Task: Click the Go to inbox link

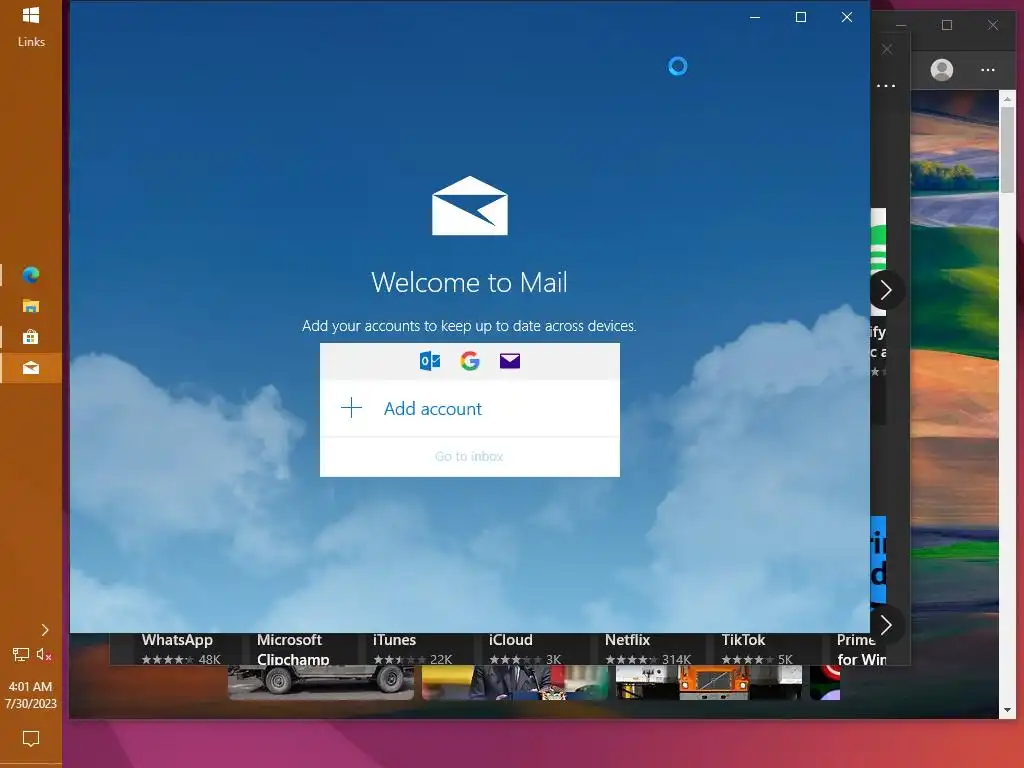Action: (469, 456)
